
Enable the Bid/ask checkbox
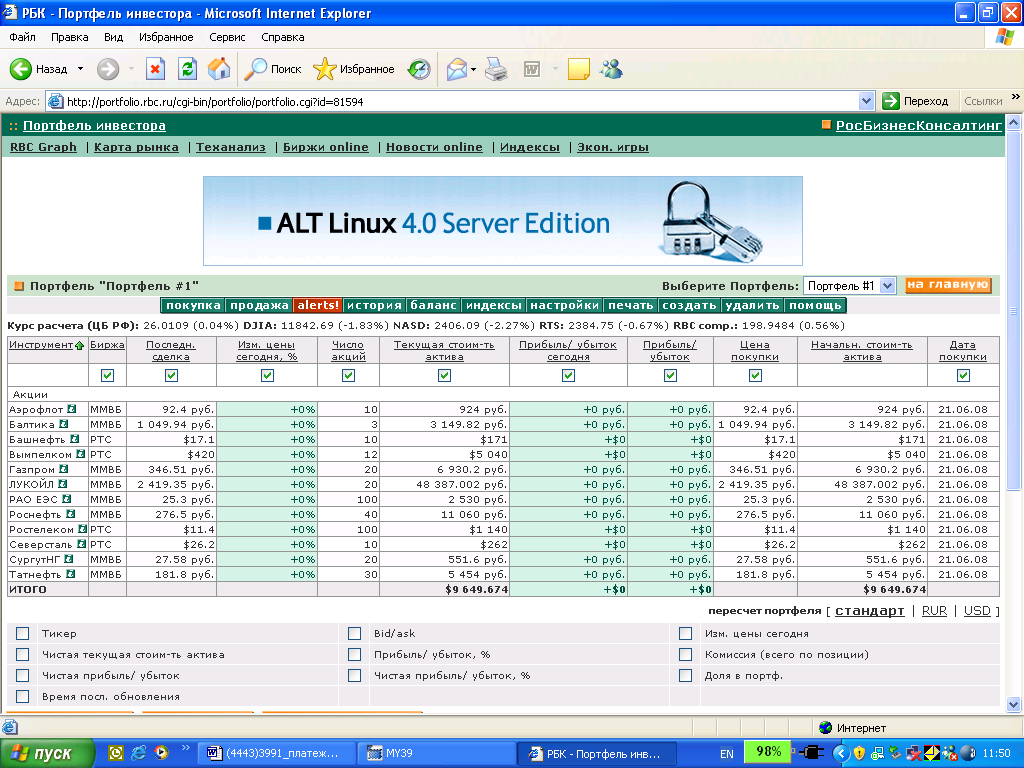[354, 633]
